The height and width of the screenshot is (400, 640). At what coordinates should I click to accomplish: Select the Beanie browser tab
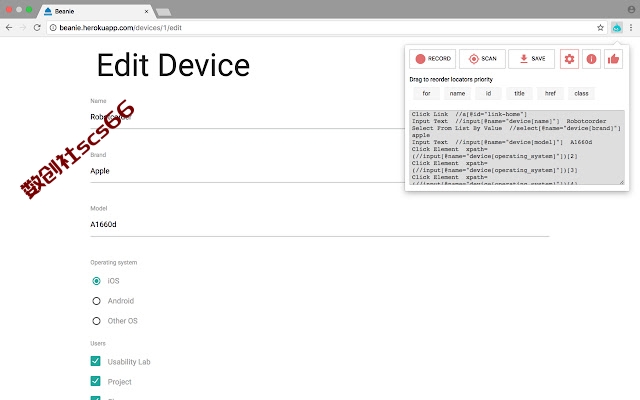[96, 11]
